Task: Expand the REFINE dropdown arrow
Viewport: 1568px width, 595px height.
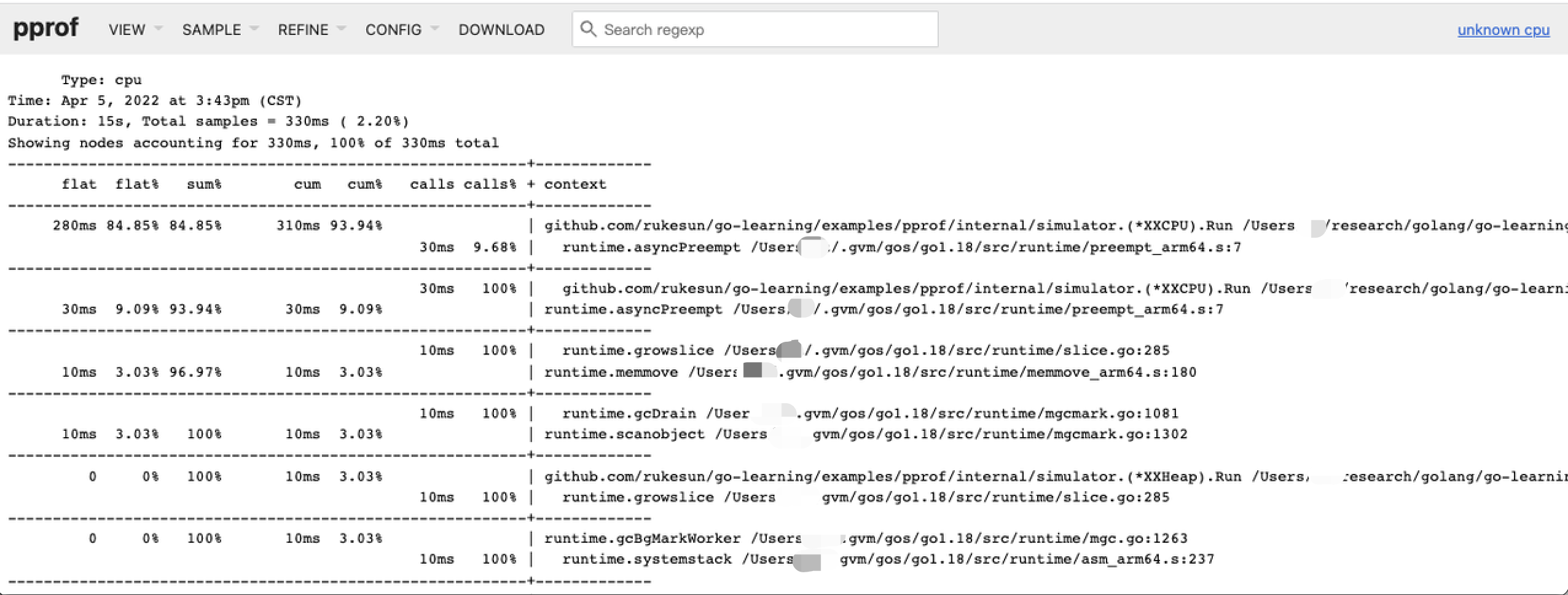Action: coord(342,28)
